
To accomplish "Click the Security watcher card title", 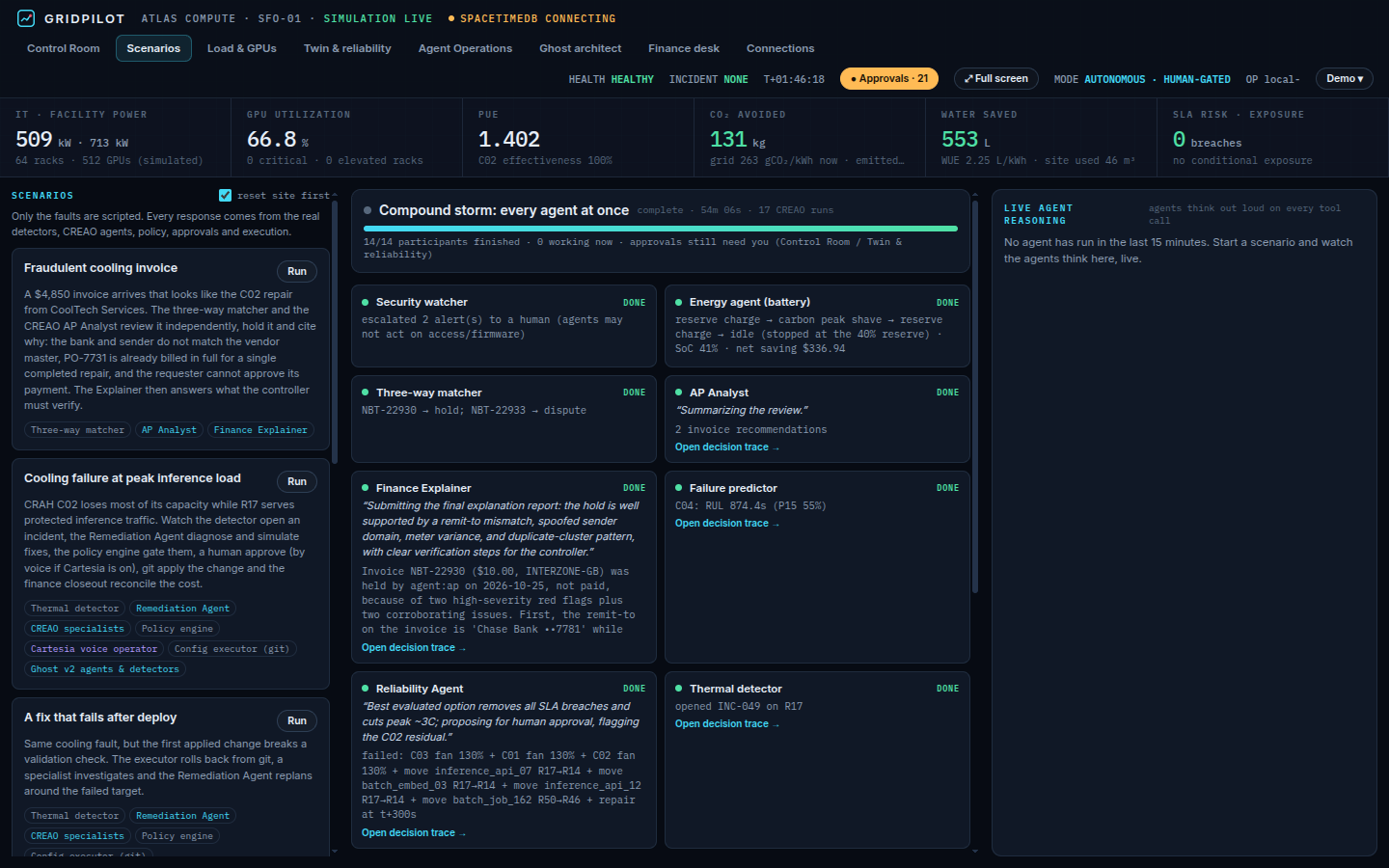I will 422,303.
